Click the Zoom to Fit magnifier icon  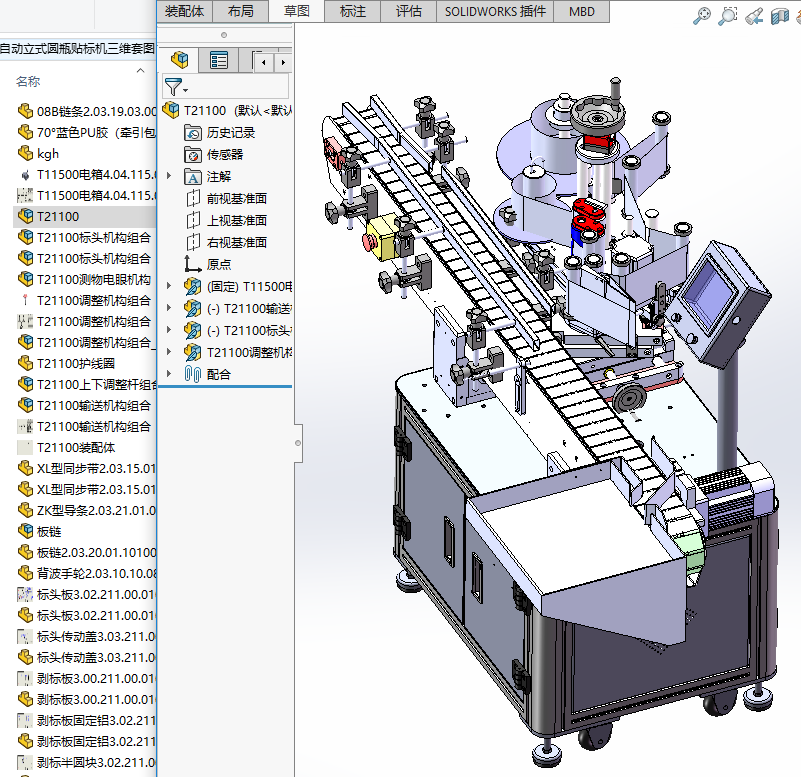pyautogui.click(x=702, y=15)
